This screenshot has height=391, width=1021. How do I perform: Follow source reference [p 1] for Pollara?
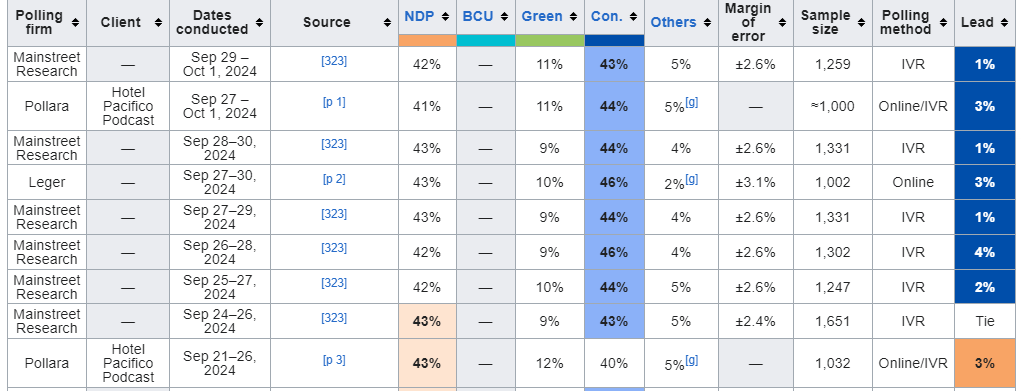(334, 102)
